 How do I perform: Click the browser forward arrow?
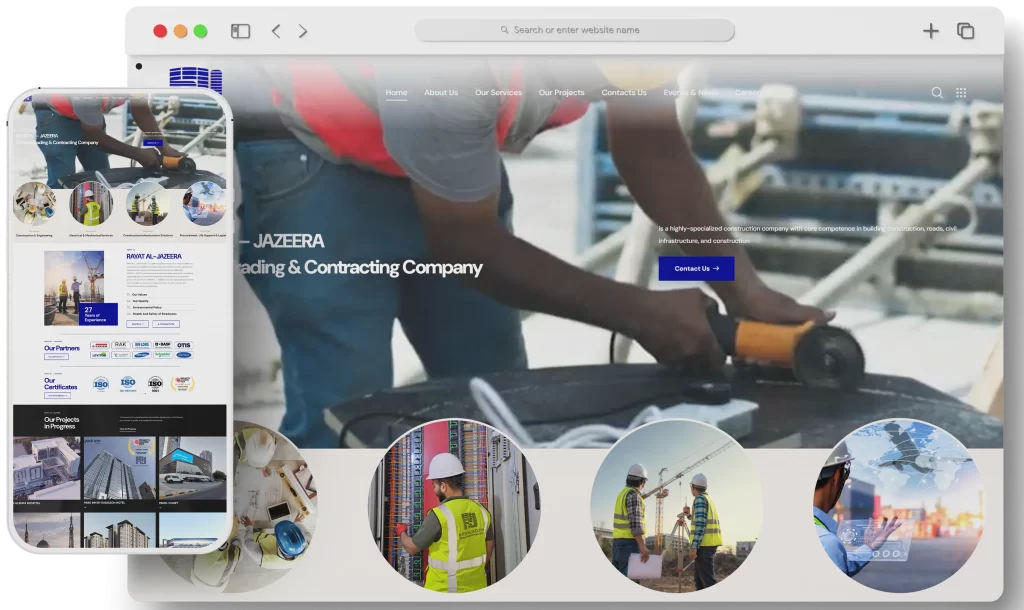point(303,31)
